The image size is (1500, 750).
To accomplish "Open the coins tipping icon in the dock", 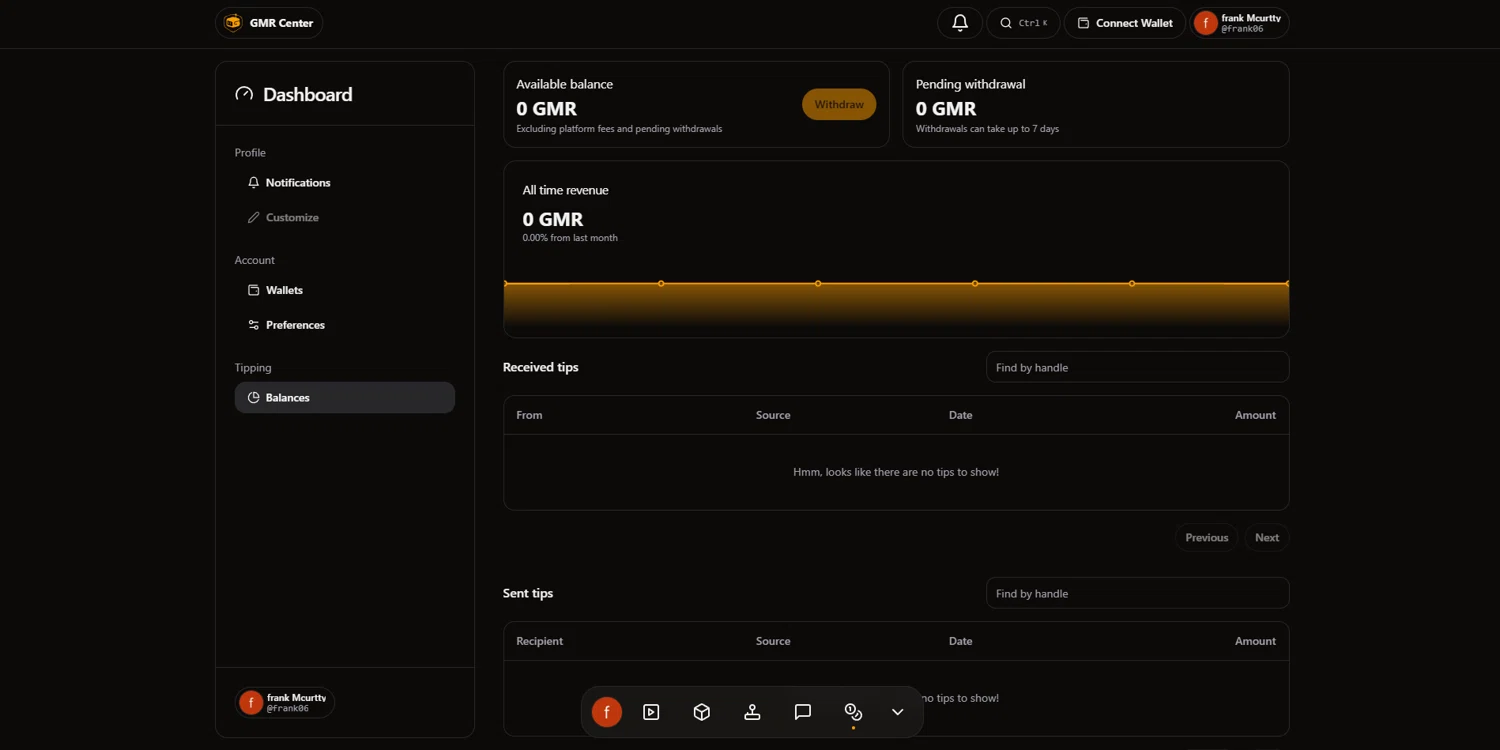I will click(853, 712).
